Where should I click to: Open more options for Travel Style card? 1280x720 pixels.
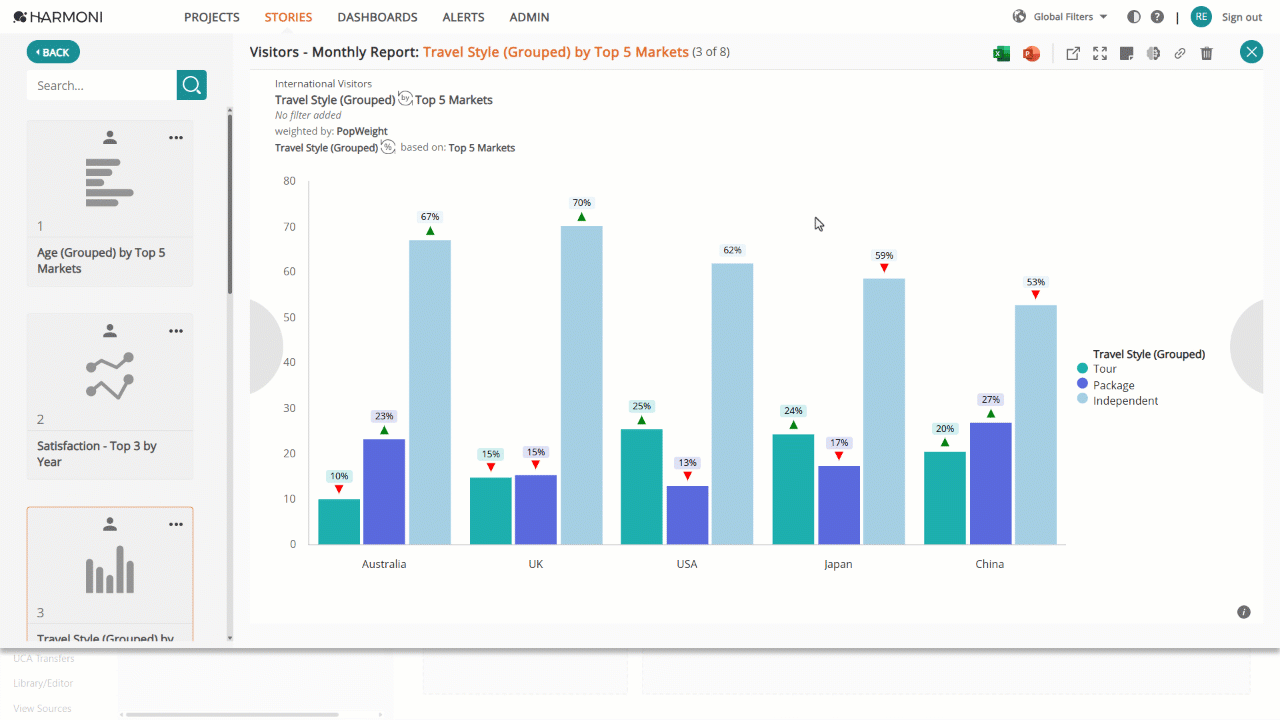point(176,524)
